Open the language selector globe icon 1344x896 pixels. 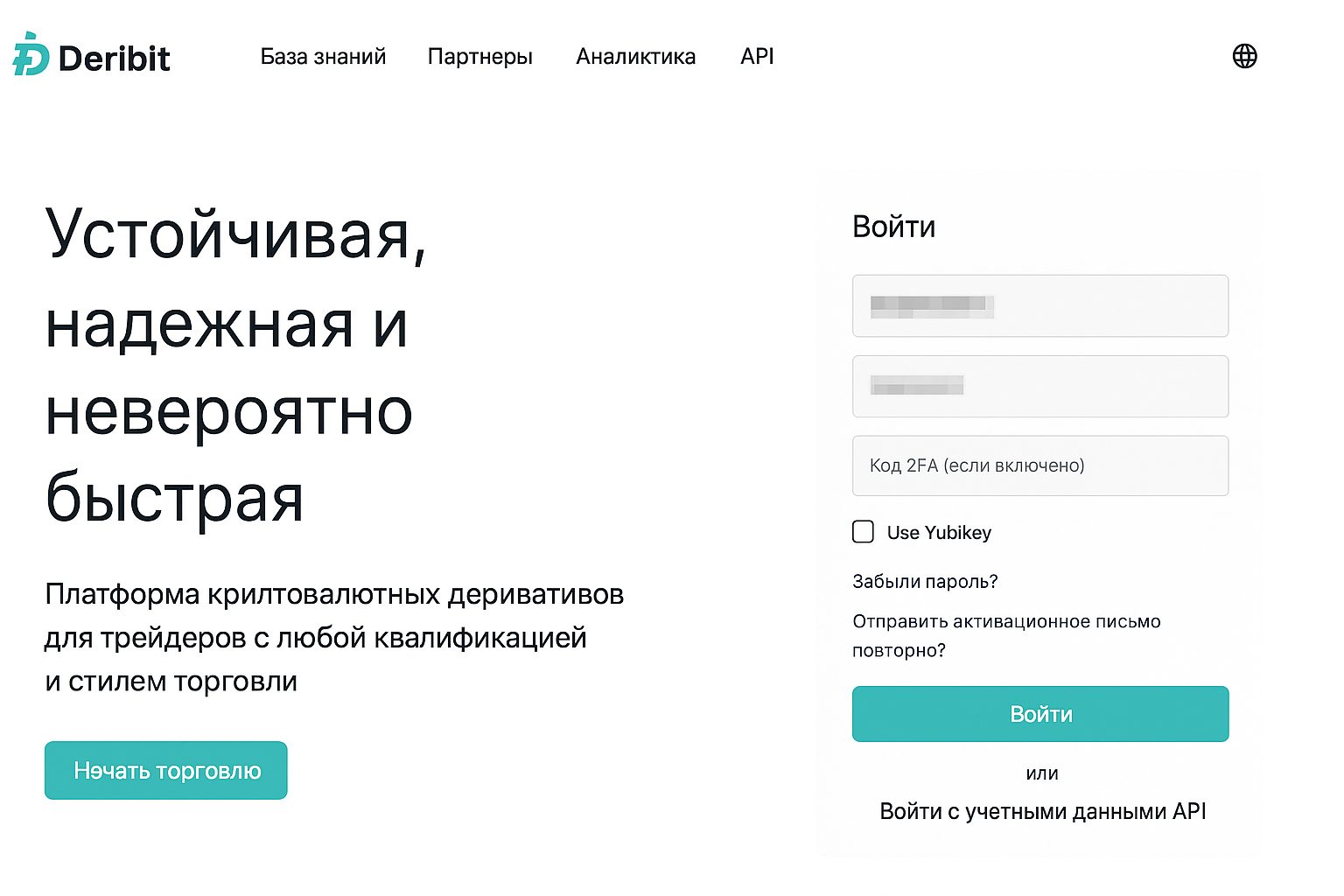coord(1246,56)
